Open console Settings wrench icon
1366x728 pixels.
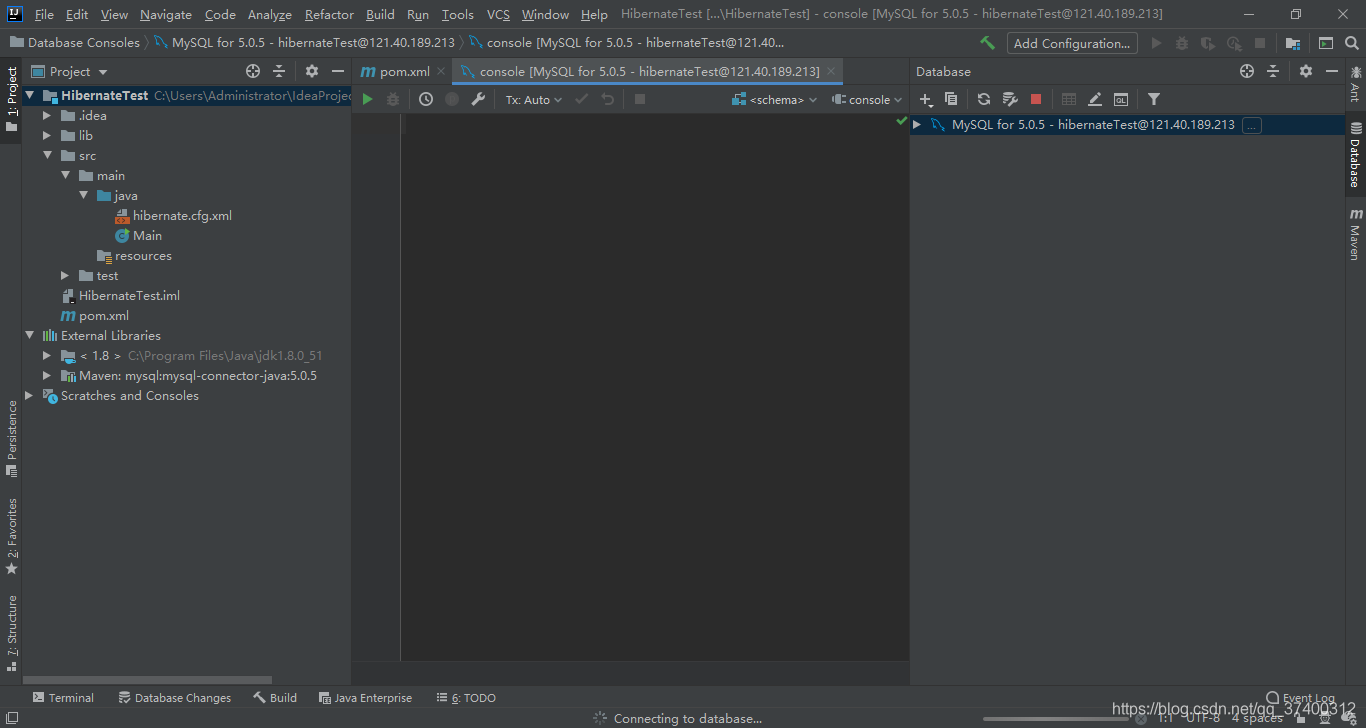[478, 99]
